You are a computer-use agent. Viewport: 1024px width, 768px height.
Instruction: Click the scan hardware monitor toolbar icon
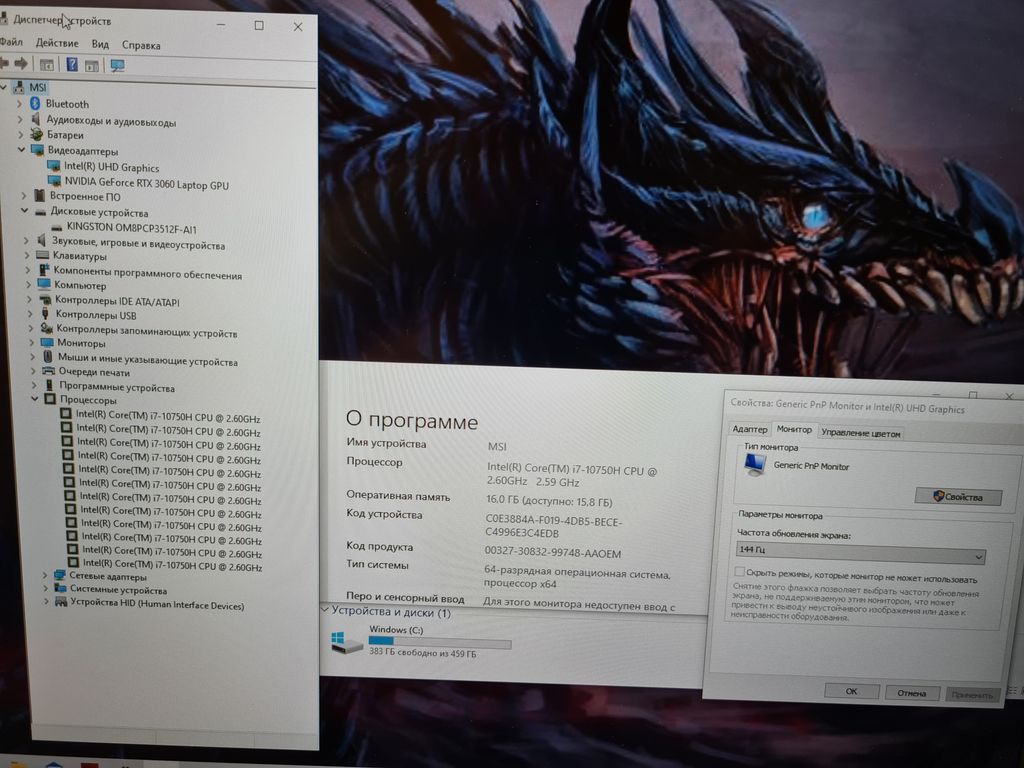(x=117, y=65)
